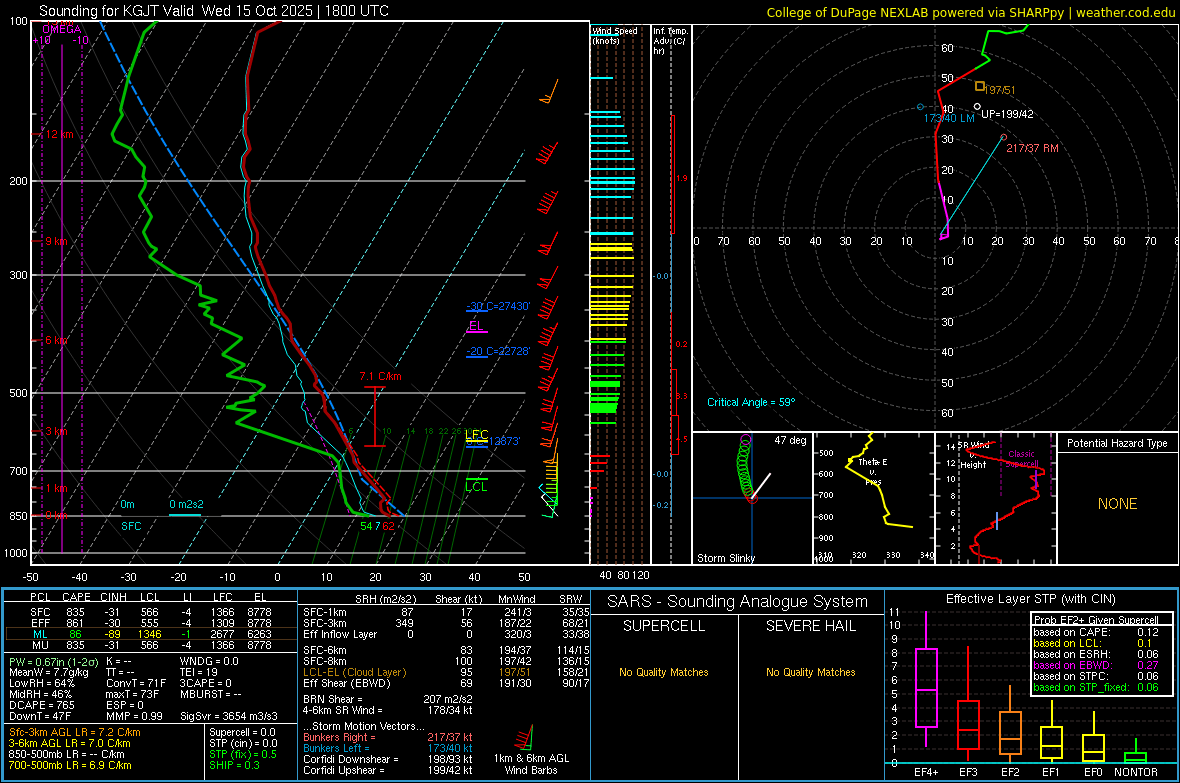Click the left-mover 173/40 LM hodograph marker
Viewport: 1180px width, 783px height.
click(921, 107)
